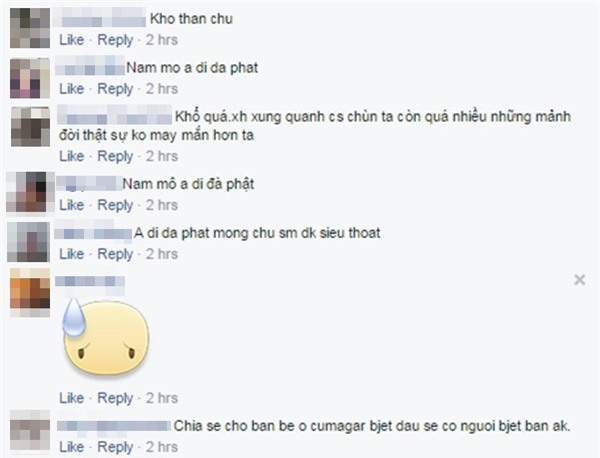Like the 'Khổ quá.xh xung quanh' comment
Image resolution: width=600 pixels, height=458 pixels.
tap(72, 156)
